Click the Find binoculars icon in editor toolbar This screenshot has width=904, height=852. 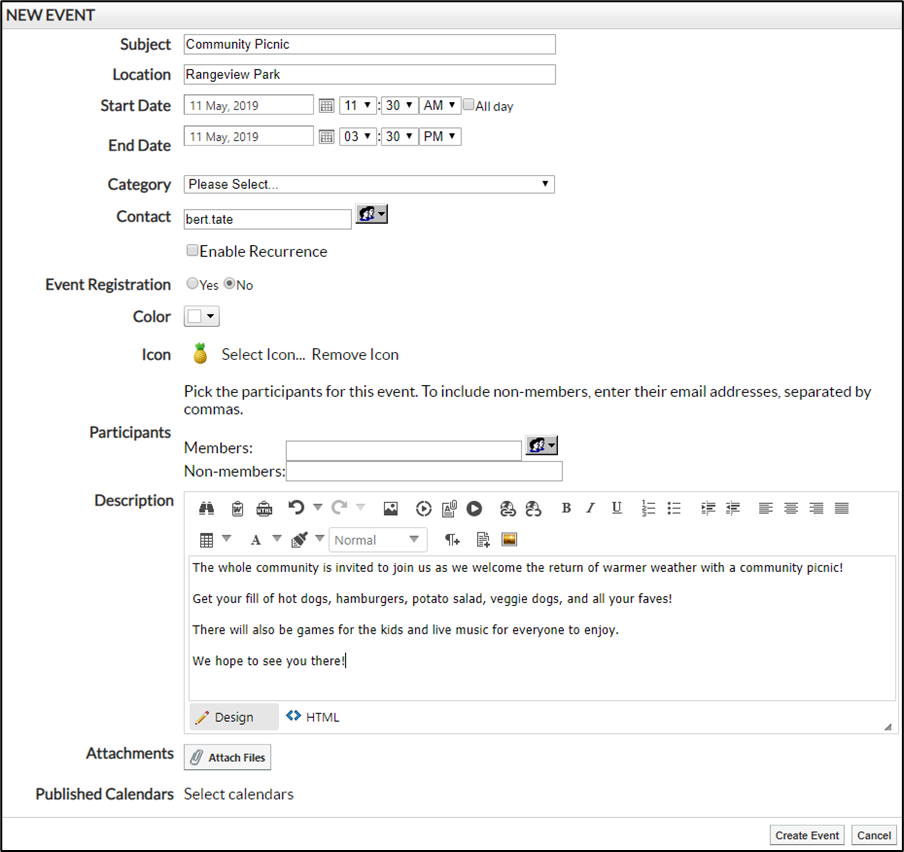pyautogui.click(x=207, y=508)
